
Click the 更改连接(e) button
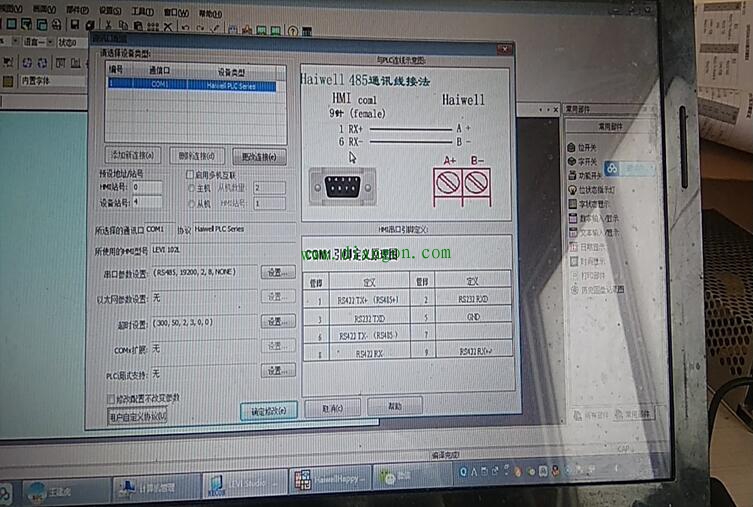[x=260, y=157]
